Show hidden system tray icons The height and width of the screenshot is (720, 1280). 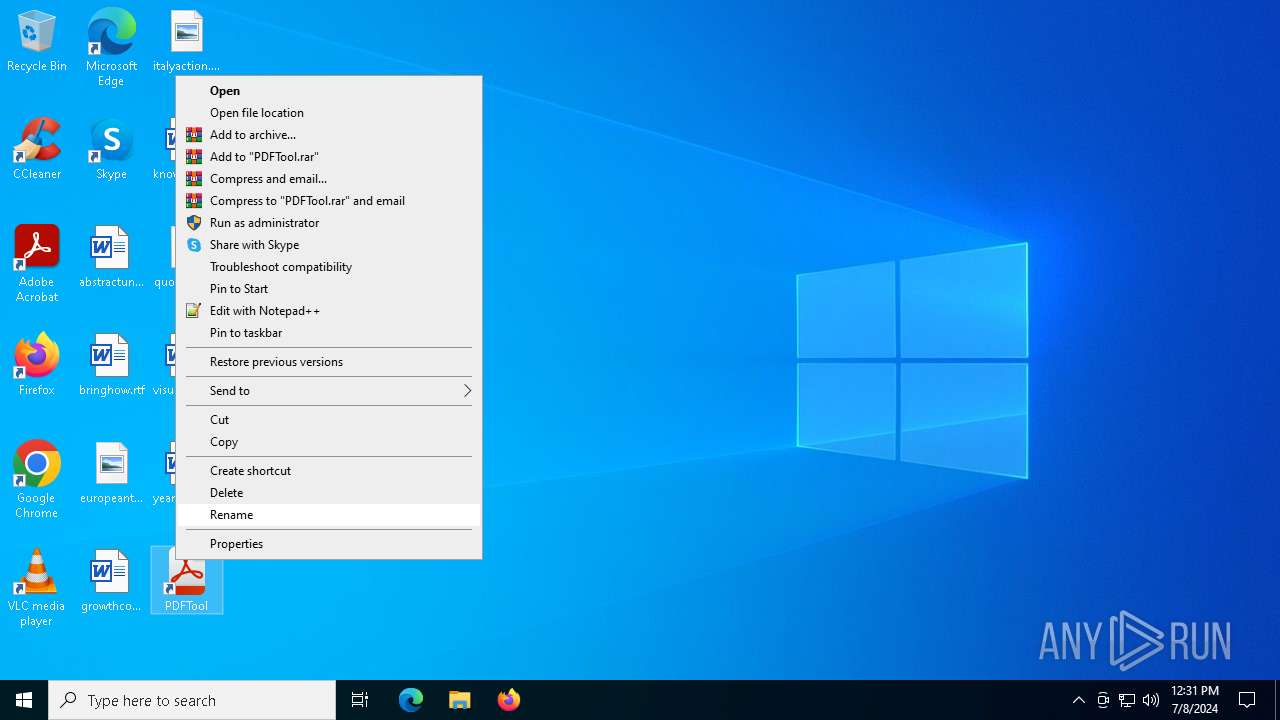(x=1079, y=700)
